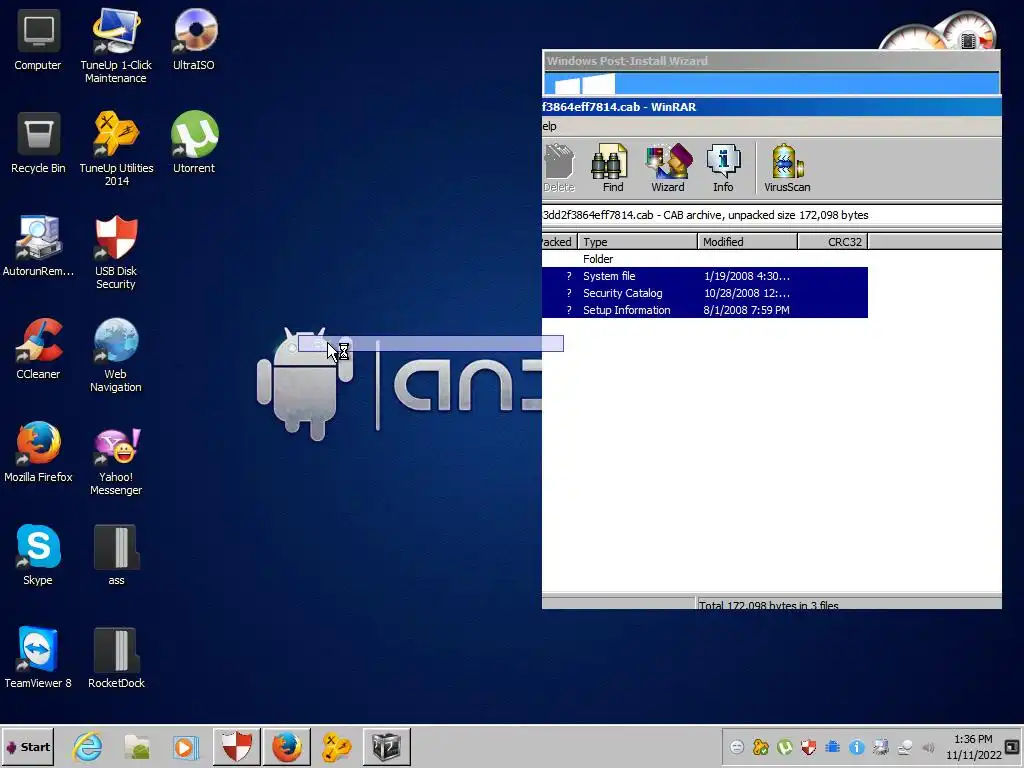Click the TuneUp tray icon
This screenshot has width=1024, height=768.
tap(761, 747)
